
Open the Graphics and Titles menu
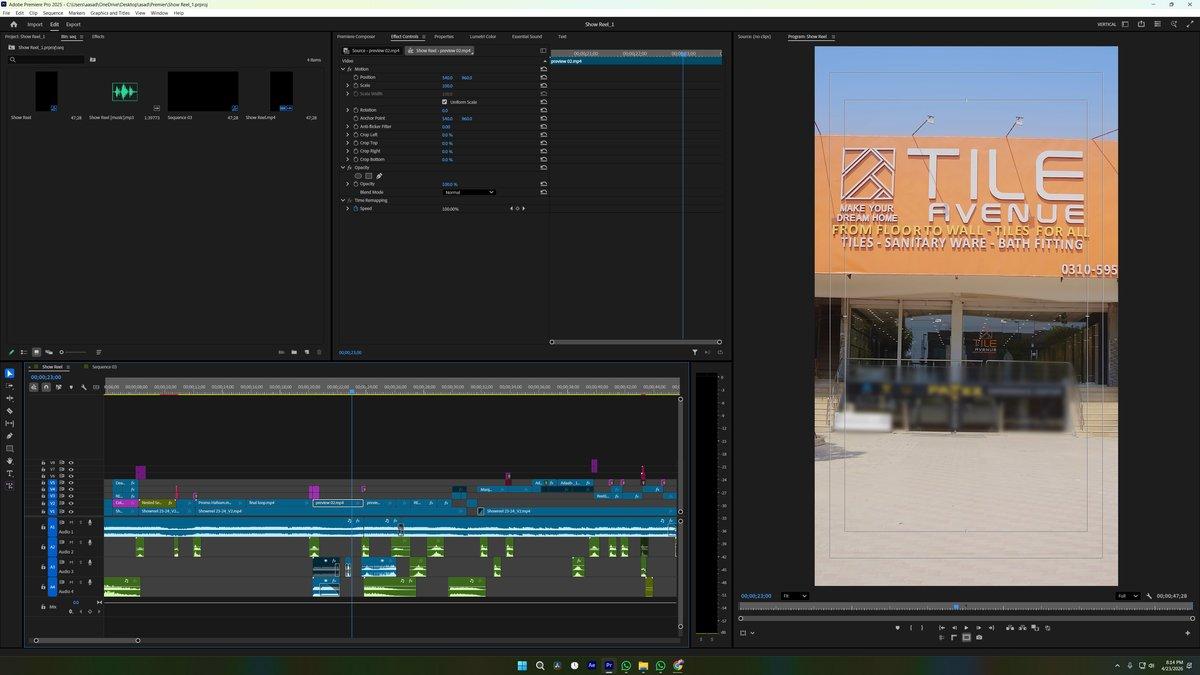(110, 13)
